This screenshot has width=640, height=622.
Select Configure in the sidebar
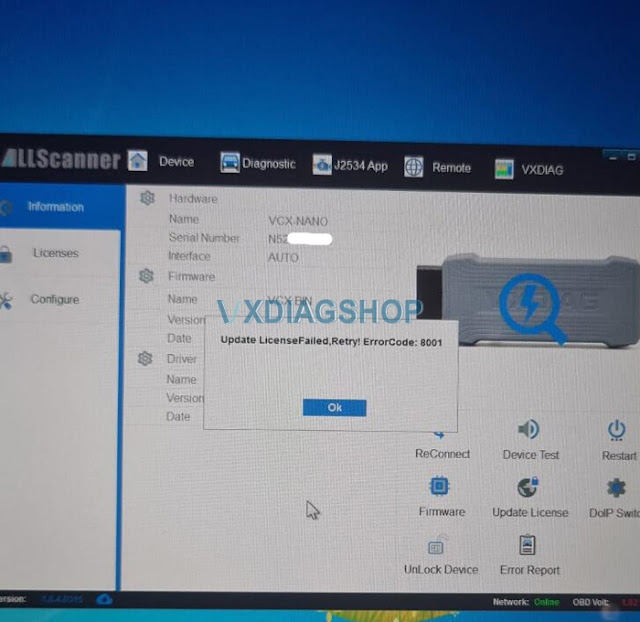pos(55,299)
